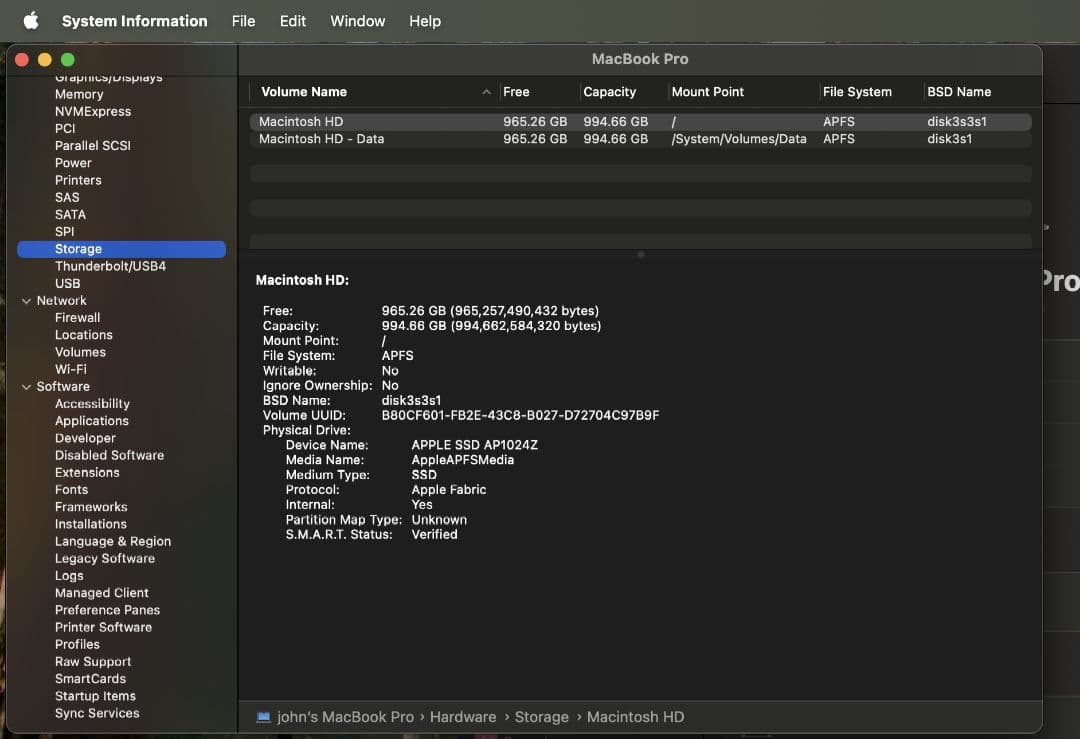The image size is (1080, 739).
Task: Click the laptop icon in path bar
Action: pos(263,717)
